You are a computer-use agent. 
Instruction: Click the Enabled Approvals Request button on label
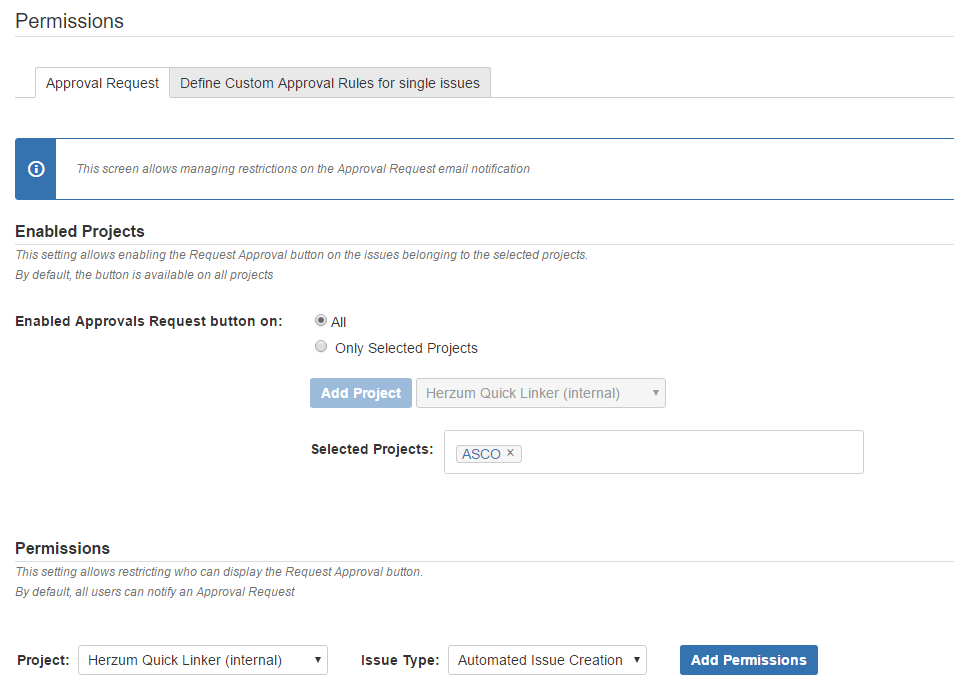coord(149,321)
